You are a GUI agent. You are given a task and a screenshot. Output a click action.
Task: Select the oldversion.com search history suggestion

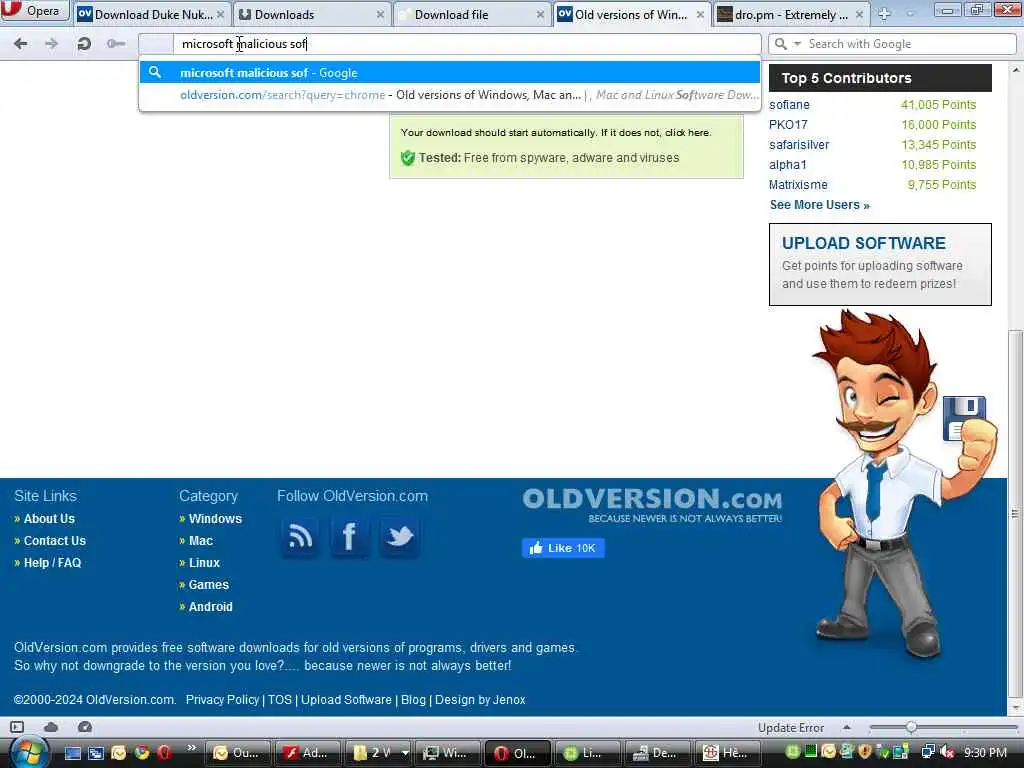(449, 95)
